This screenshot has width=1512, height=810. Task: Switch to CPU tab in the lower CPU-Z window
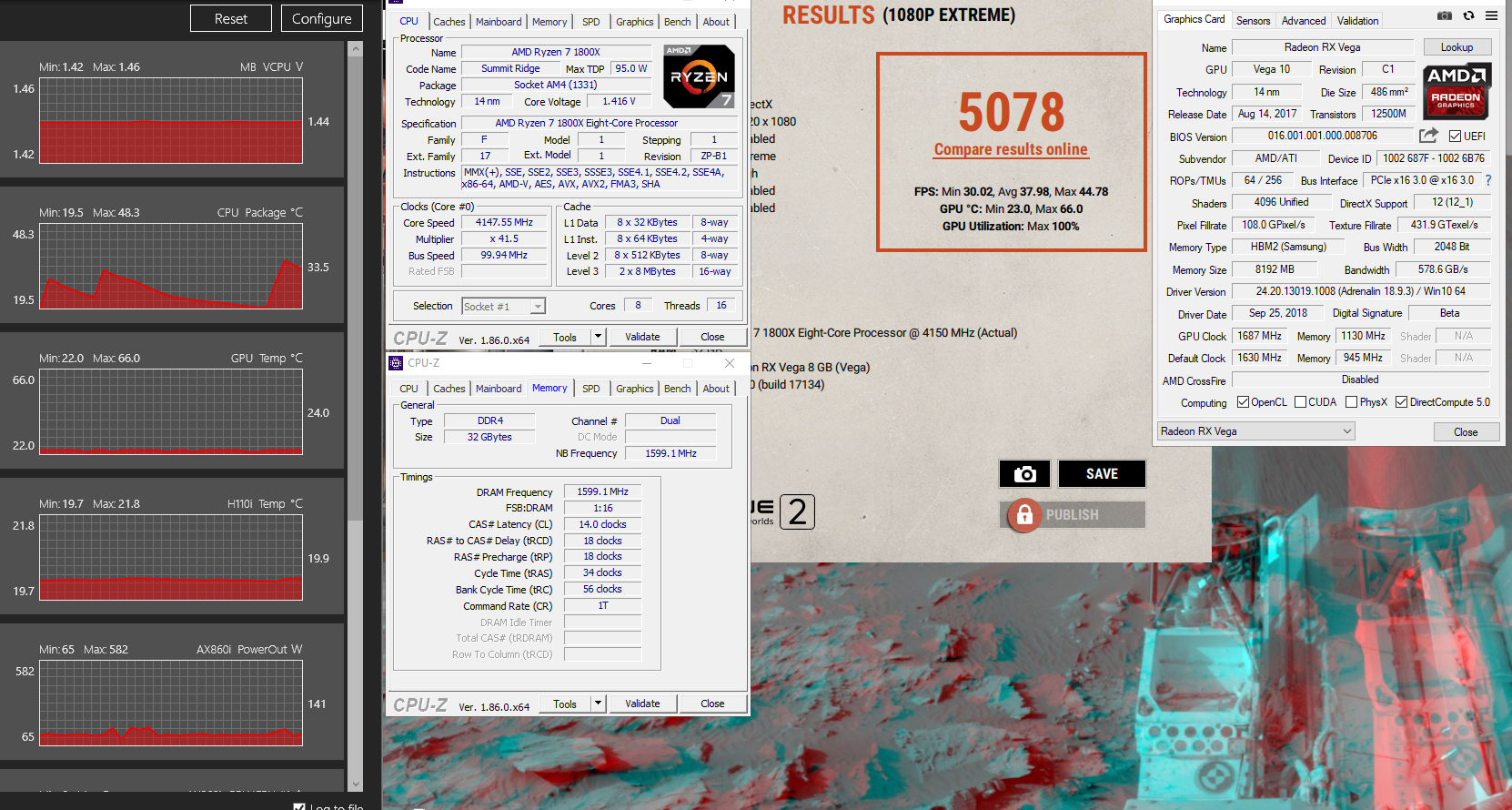pos(409,389)
